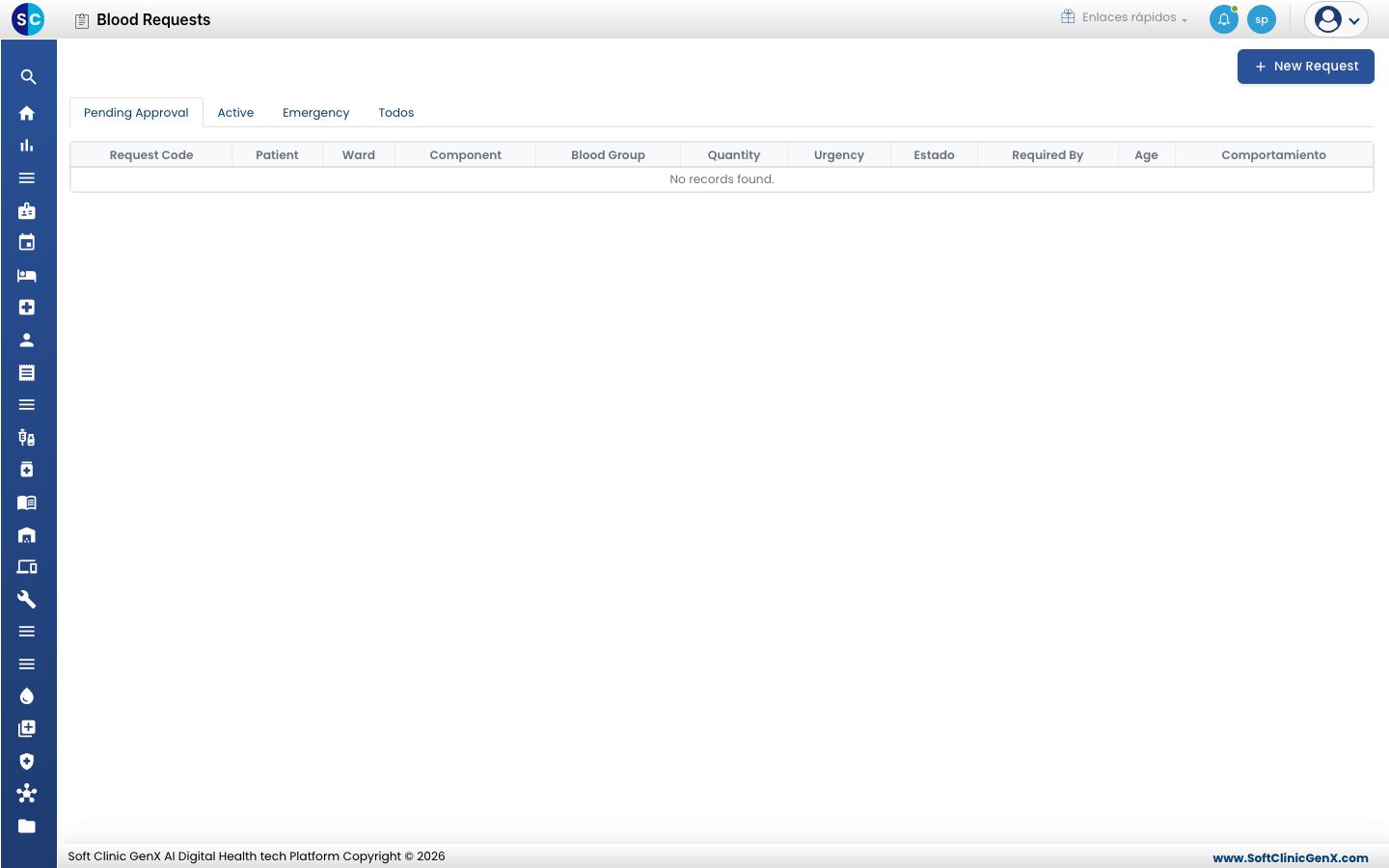Click the Urgency column header

pos(839,155)
